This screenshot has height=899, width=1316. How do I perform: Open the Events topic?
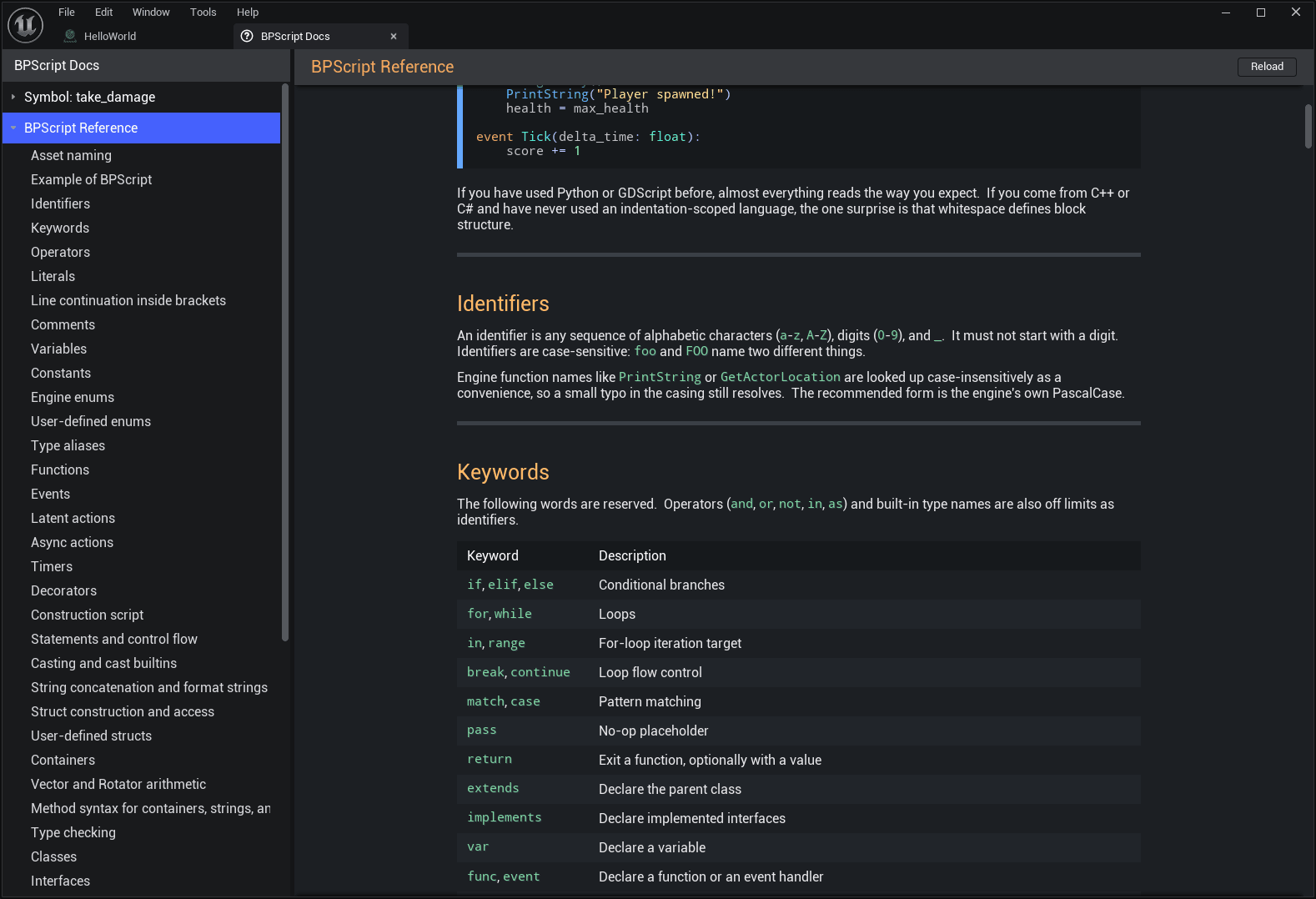point(50,494)
